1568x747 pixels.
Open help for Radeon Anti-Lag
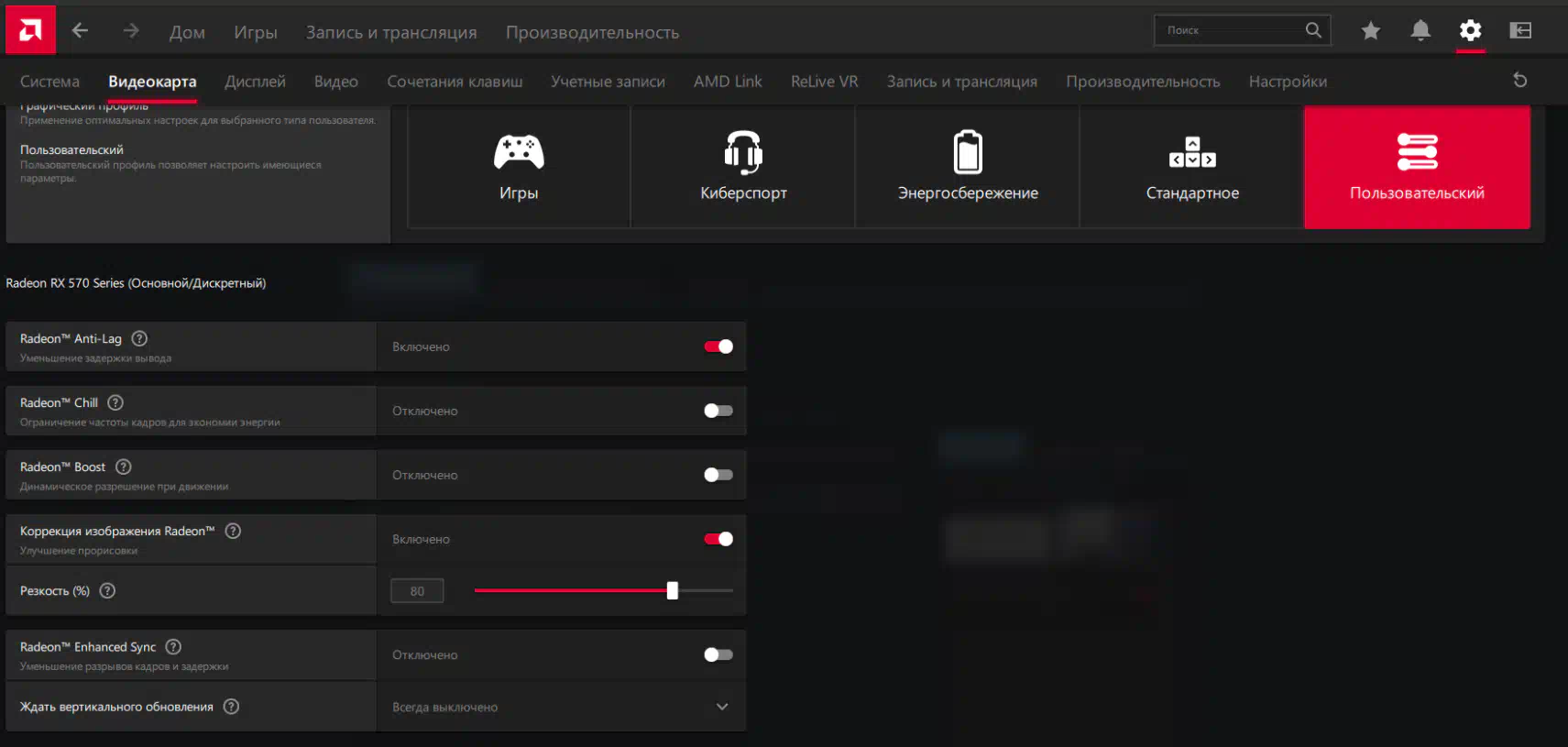(x=139, y=338)
